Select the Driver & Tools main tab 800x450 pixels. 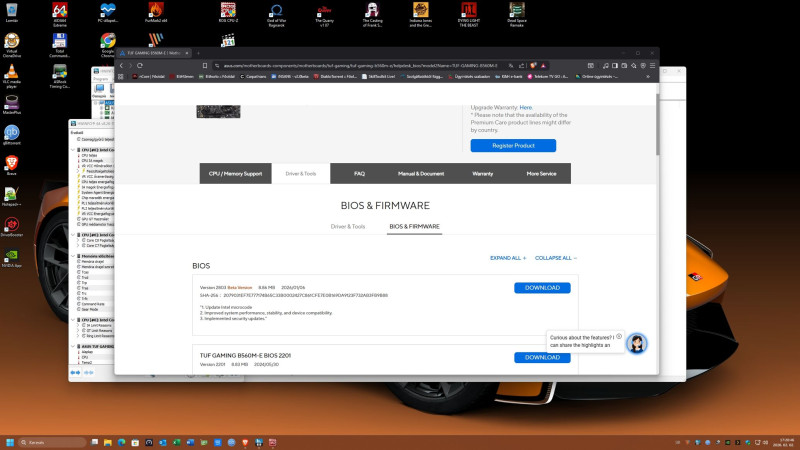tap(301, 173)
